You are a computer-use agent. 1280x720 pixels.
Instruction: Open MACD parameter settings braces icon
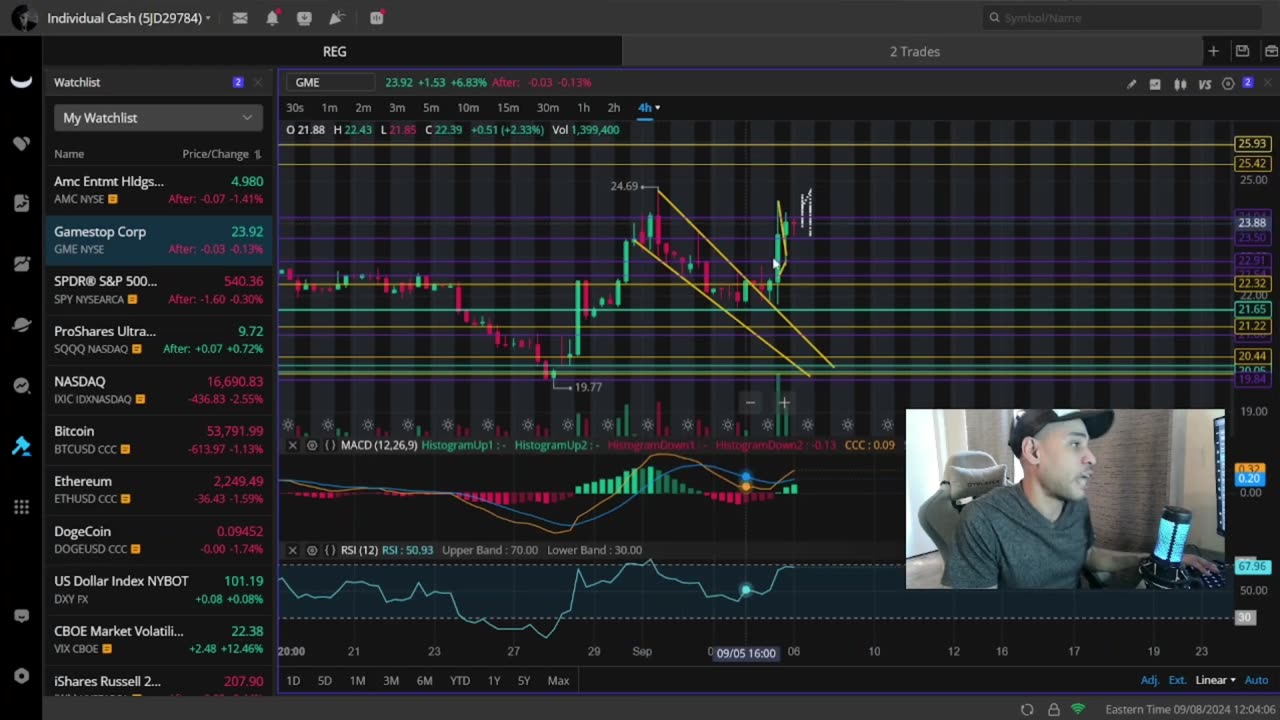coord(330,445)
